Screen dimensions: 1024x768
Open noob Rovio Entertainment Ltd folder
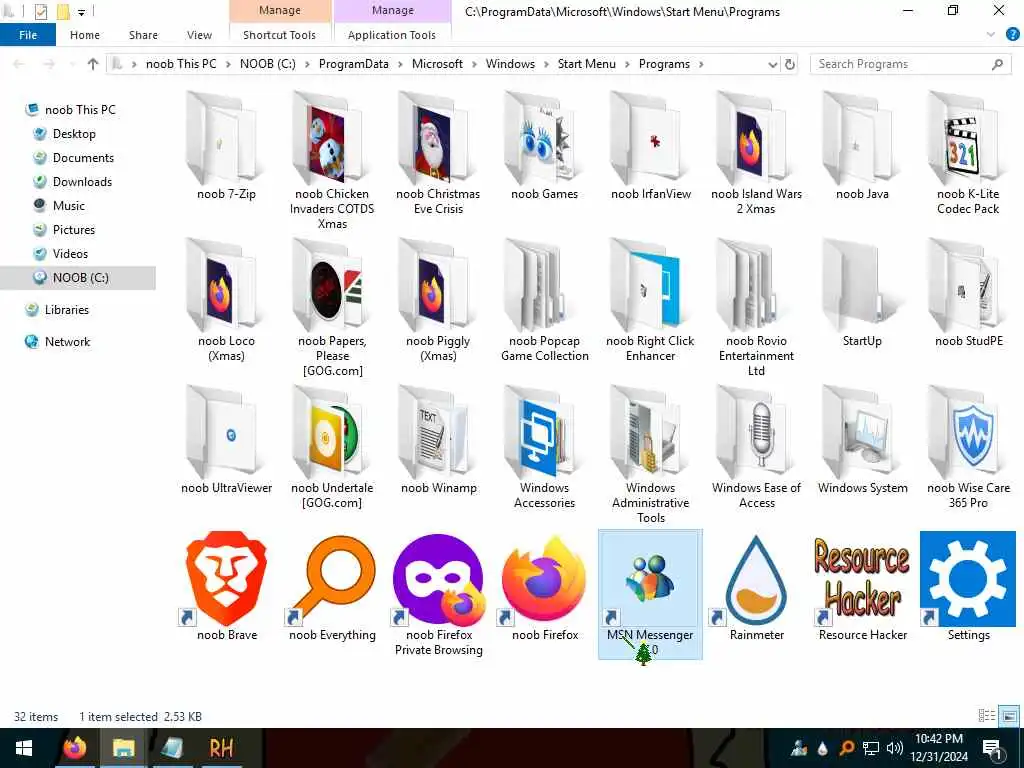tap(756, 307)
